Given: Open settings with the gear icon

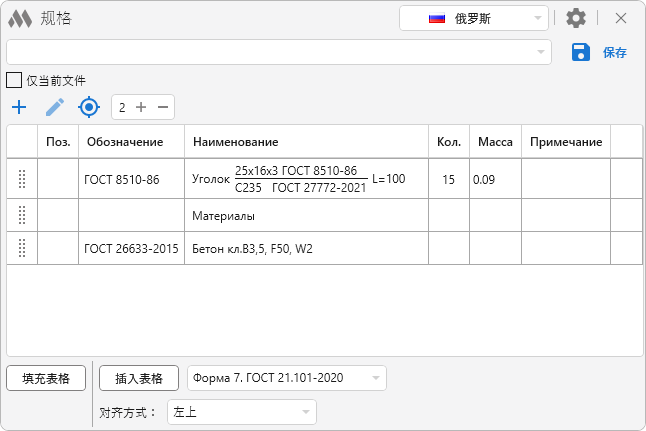Looking at the screenshot, I should click(576, 18).
